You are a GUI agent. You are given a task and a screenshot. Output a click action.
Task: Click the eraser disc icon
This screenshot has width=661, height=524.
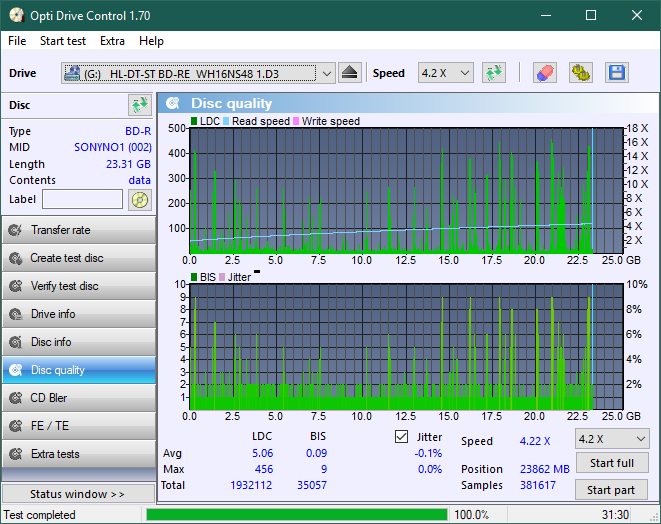click(x=544, y=73)
